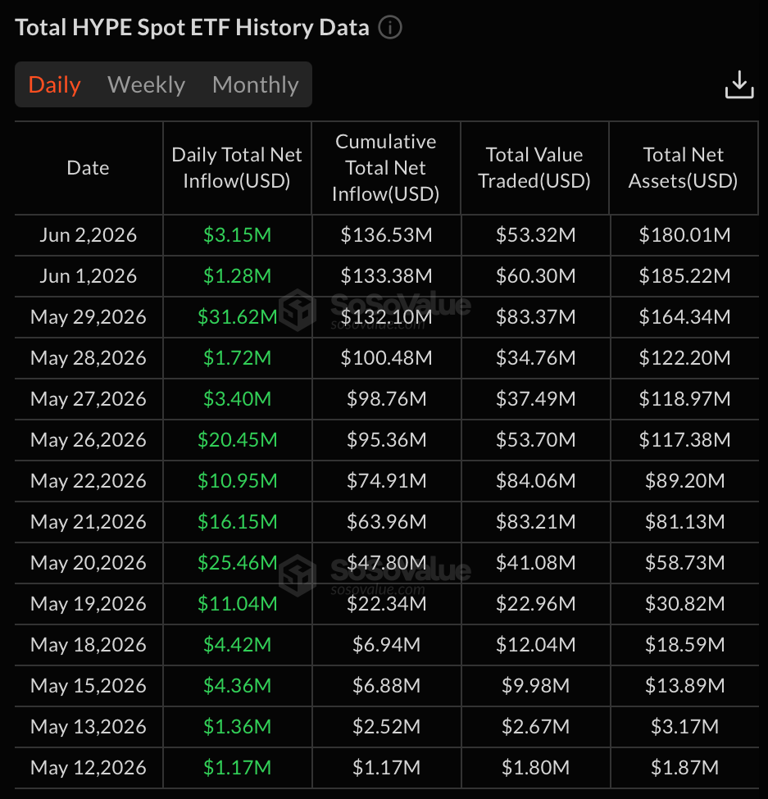Click the $84.06M total value traded cell
This screenshot has width=768, height=799.
click(x=536, y=481)
